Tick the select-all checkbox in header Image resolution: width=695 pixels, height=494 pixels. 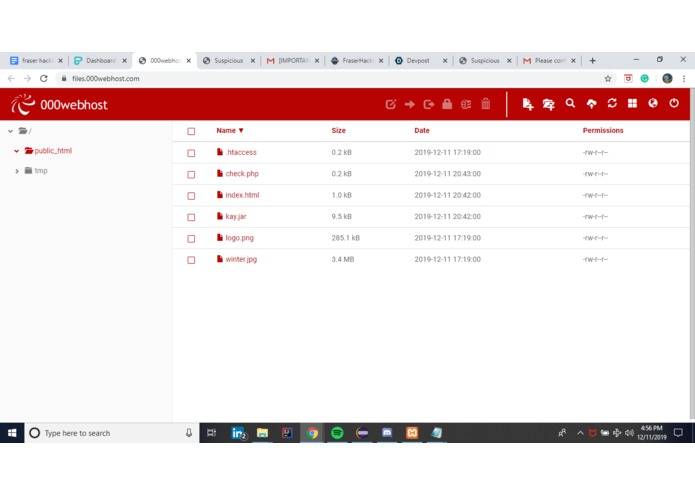[191, 131]
